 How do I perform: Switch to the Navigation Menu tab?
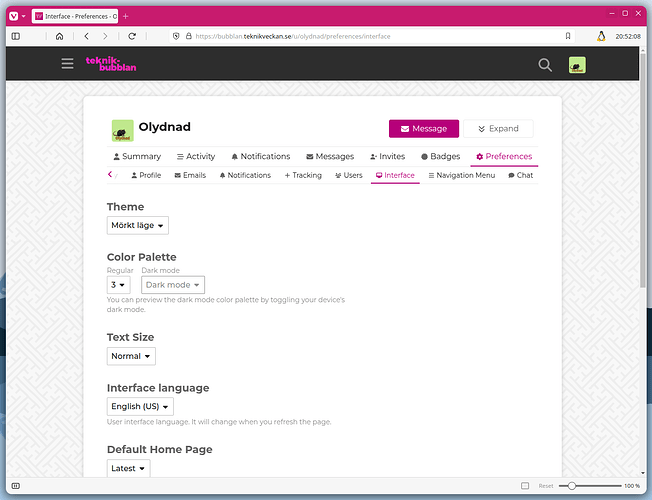click(x=462, y=176)
